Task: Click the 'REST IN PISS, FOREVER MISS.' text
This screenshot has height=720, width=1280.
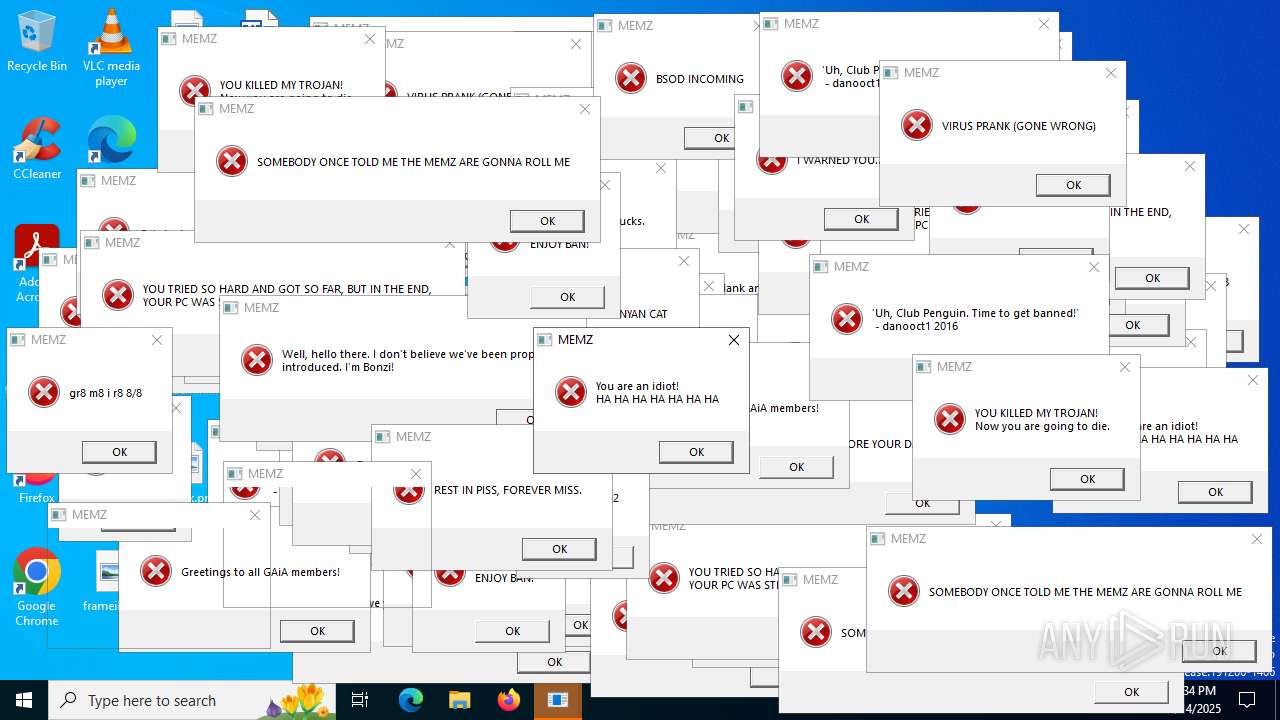Action: pyautogui.click(x=508, y=490)
